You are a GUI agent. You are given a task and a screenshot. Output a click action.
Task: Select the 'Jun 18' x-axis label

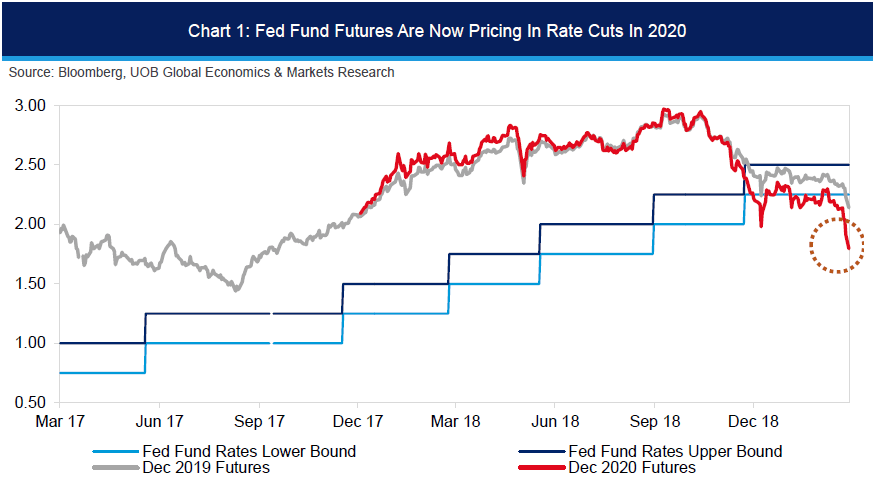tap(556, 422)
